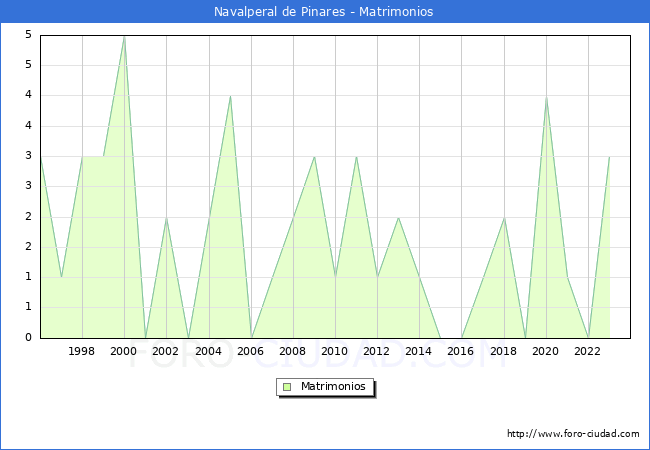Image resolution: width=650 pixels, height=450 pixels.
Task: Select the 2012 x-axis label
Action: 377,351
